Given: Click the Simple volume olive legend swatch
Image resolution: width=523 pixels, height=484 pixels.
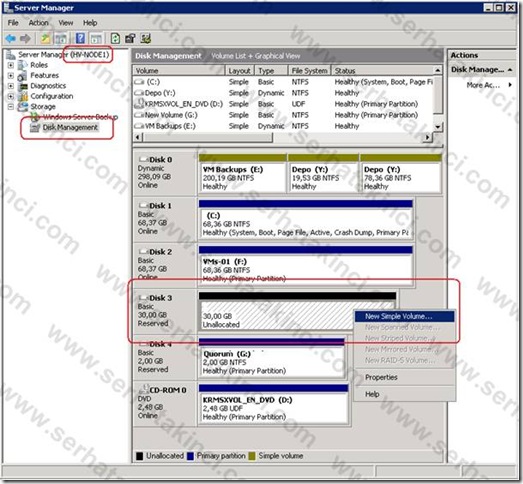Looking at the screenshot, I should (252, 456).
